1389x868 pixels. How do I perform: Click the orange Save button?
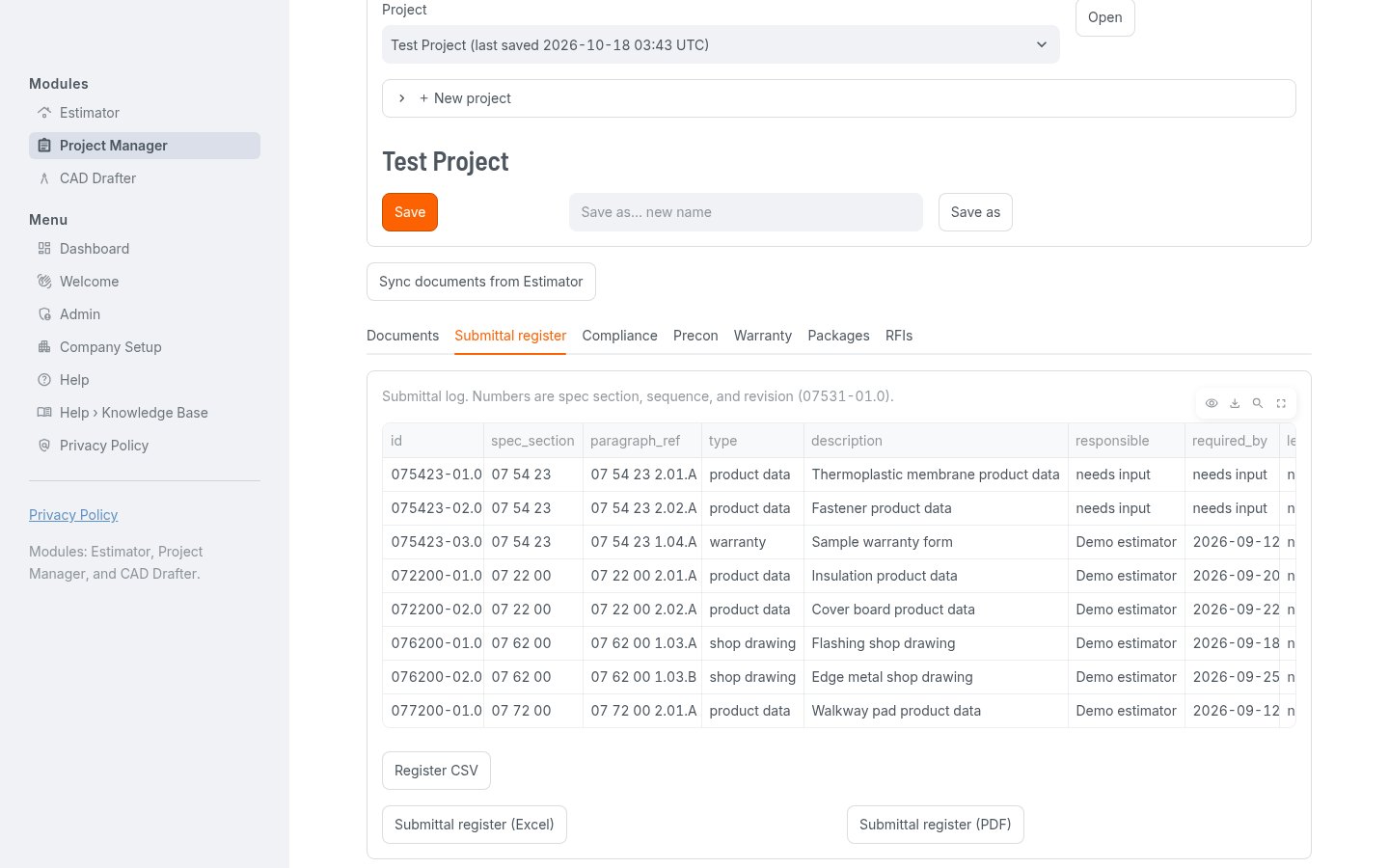pos(410,212)
